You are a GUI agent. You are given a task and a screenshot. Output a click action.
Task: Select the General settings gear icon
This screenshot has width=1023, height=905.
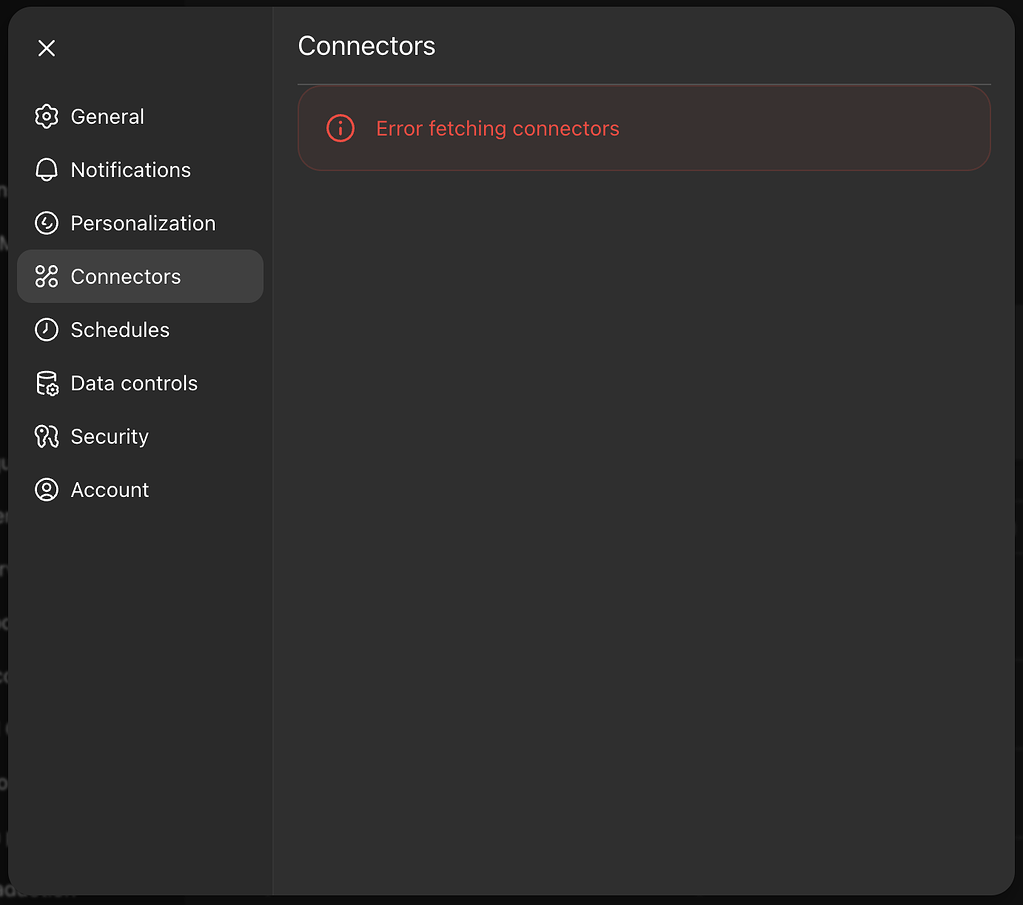[x=46, y=116]
